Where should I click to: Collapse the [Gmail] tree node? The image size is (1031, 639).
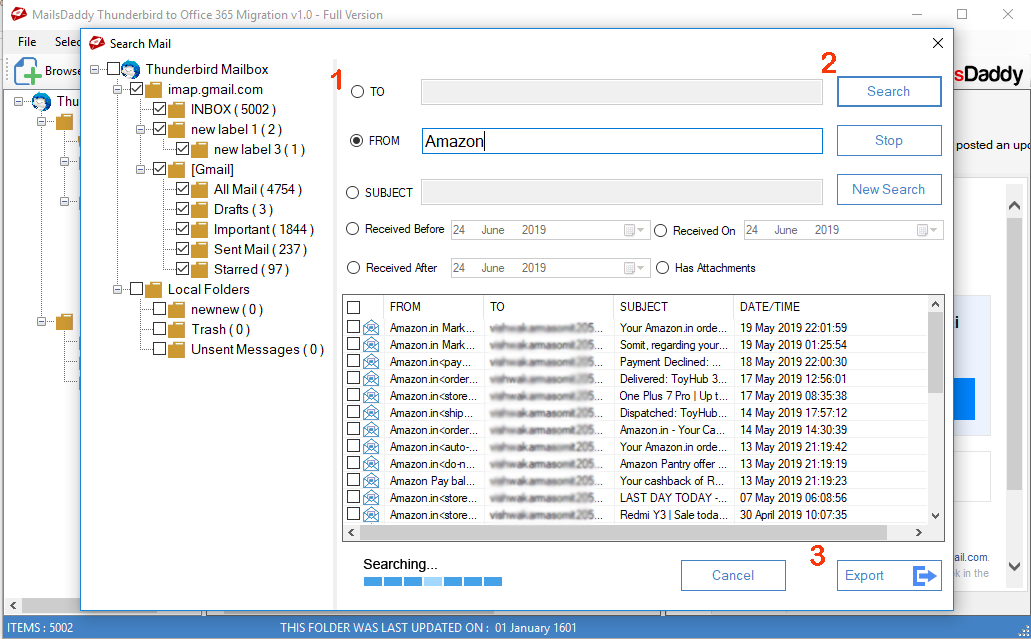coord(140,170)
